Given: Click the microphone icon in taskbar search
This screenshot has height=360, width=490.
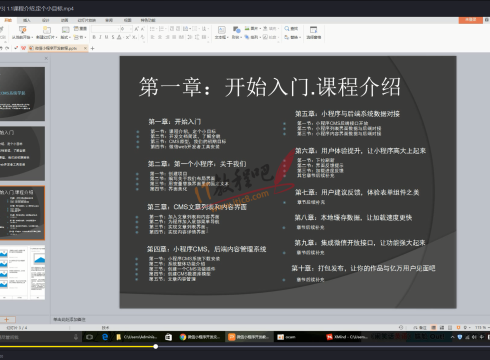Looking at the screenshot, I should (76, 337).
